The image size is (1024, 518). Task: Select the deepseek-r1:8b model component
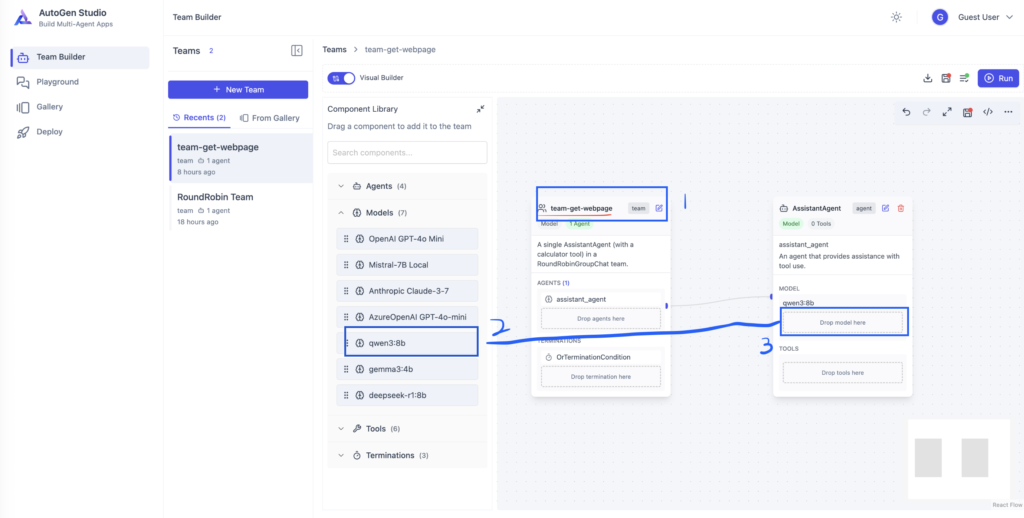[408, 395]
